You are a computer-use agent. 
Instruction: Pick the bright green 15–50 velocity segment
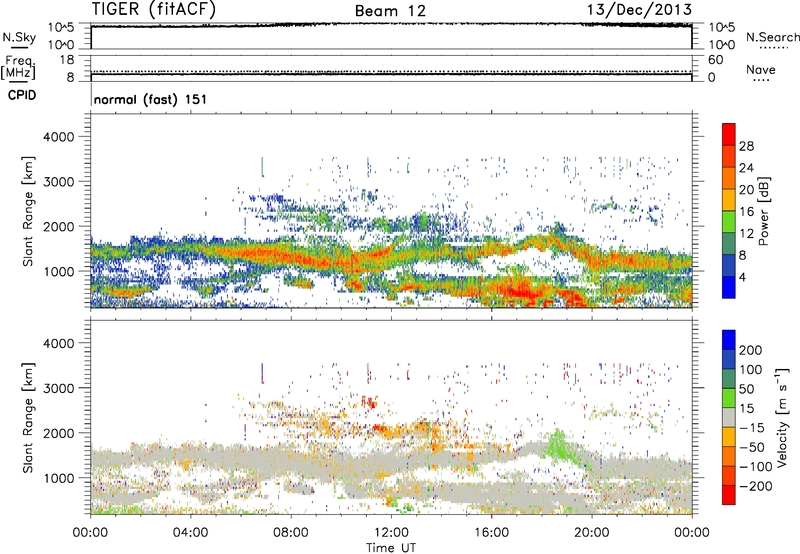coord(729,398)
